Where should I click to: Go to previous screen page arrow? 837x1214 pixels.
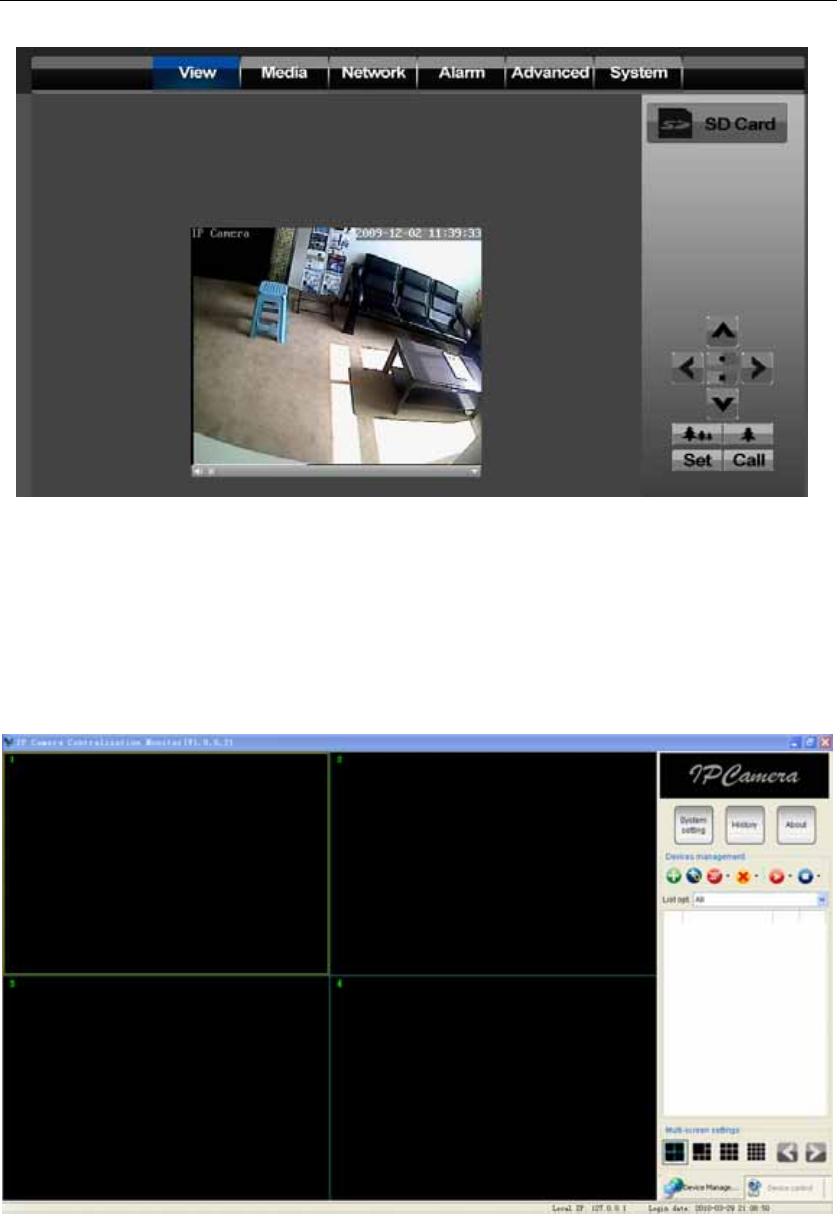click(787, 1152)
